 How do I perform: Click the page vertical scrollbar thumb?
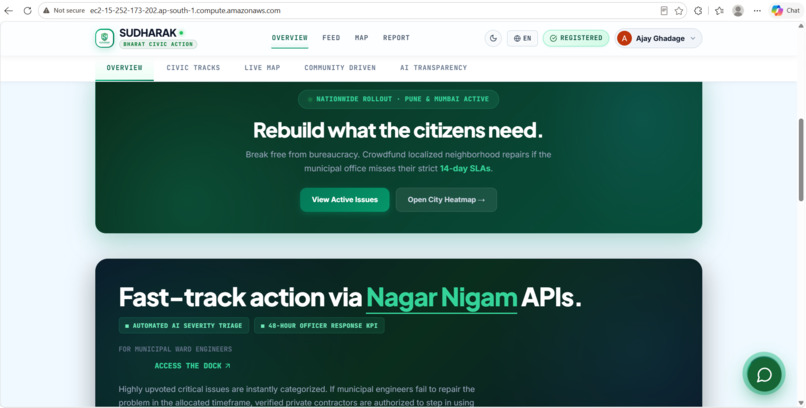[801, 160]
